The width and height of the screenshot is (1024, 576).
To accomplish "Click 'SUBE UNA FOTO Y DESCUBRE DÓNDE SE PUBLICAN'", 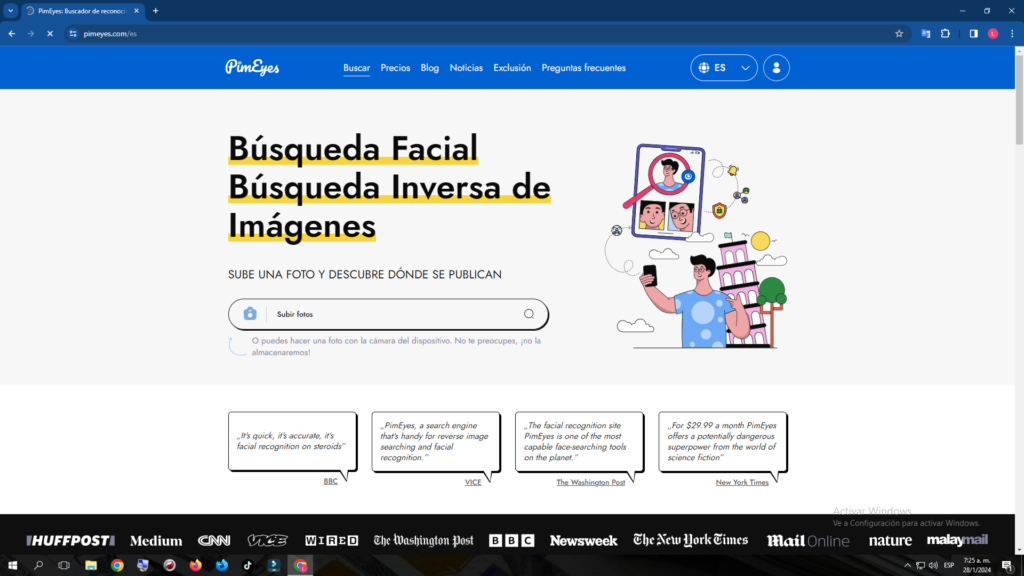I will [364, 274].
